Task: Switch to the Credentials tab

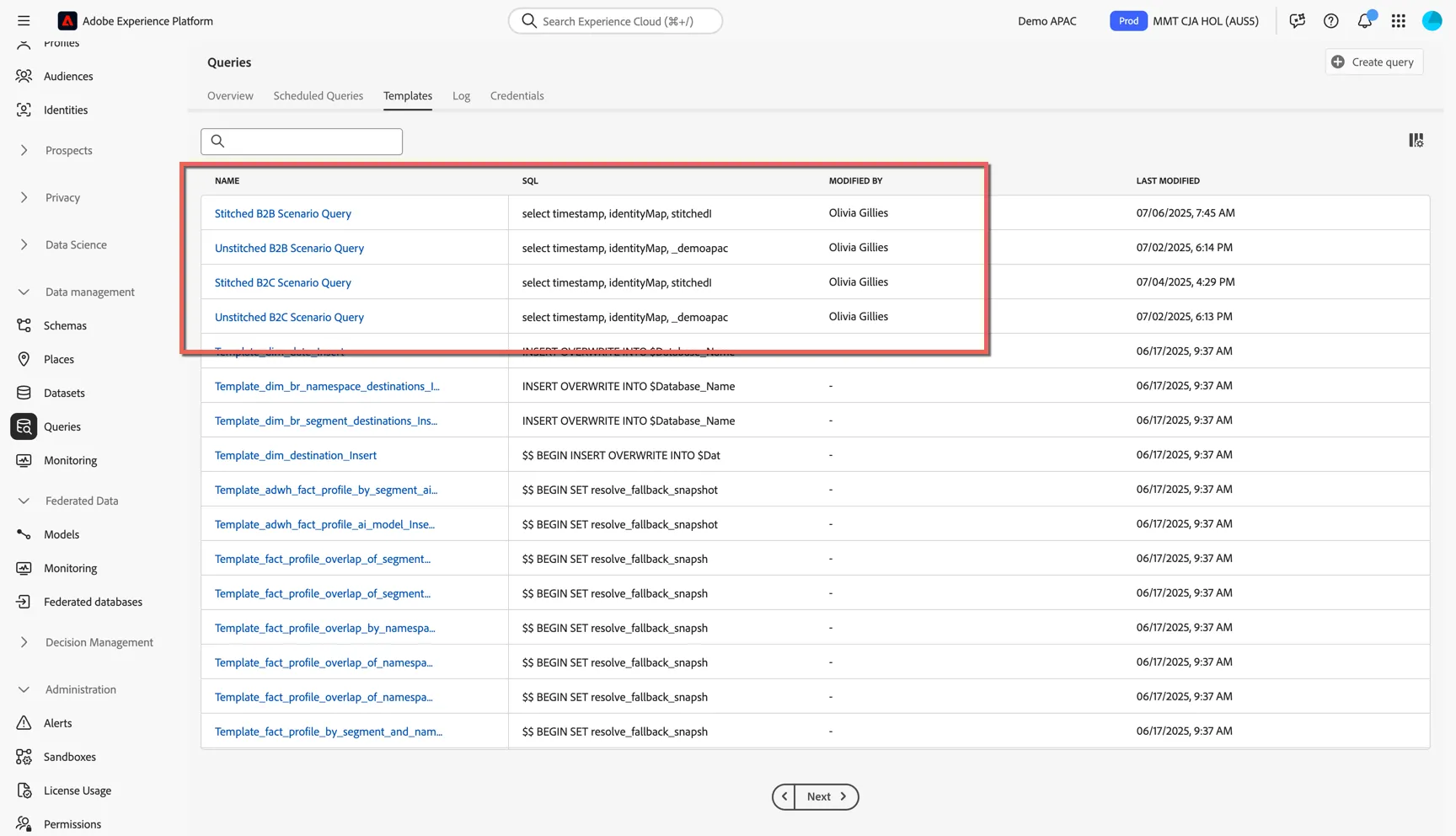Action: tap(517, 96)
